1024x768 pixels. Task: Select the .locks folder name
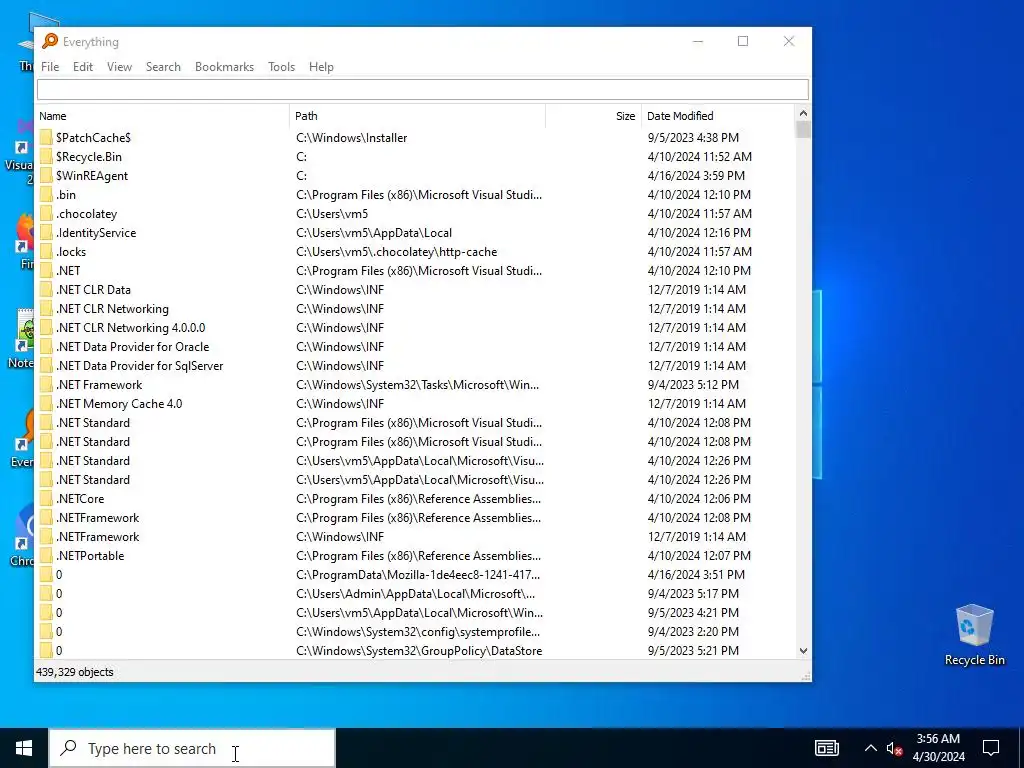pos(71,251)
